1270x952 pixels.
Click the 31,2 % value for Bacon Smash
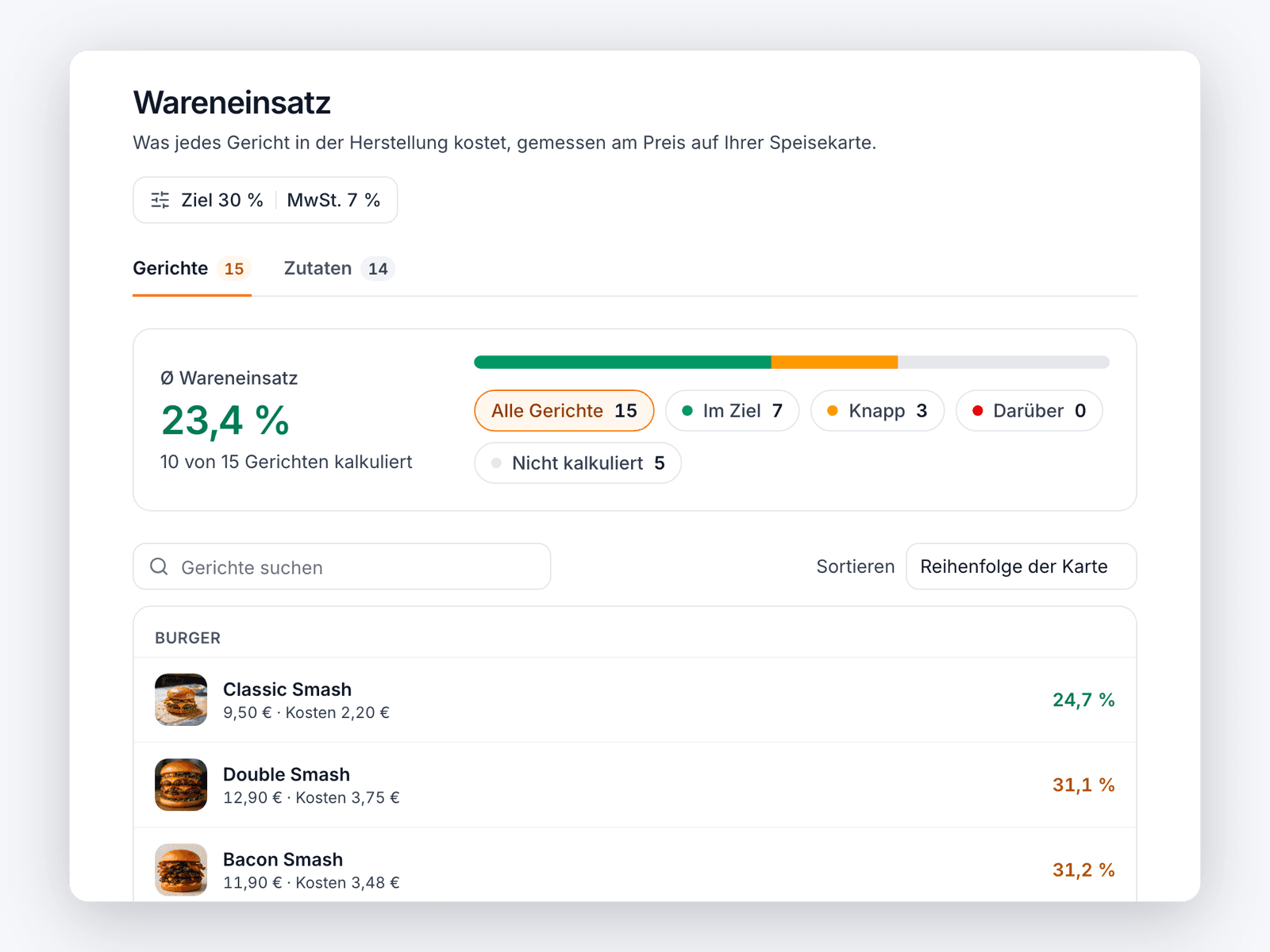click(1083, 869)
